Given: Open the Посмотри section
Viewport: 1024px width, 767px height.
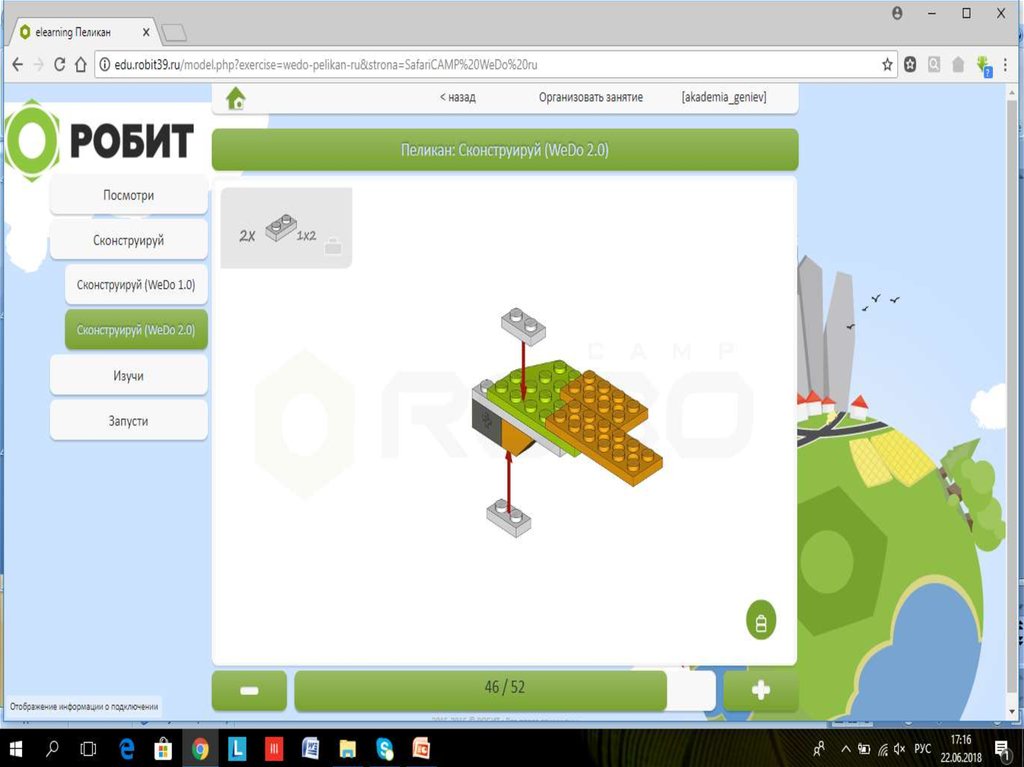Looking at the screenshot, I should 129,195.
